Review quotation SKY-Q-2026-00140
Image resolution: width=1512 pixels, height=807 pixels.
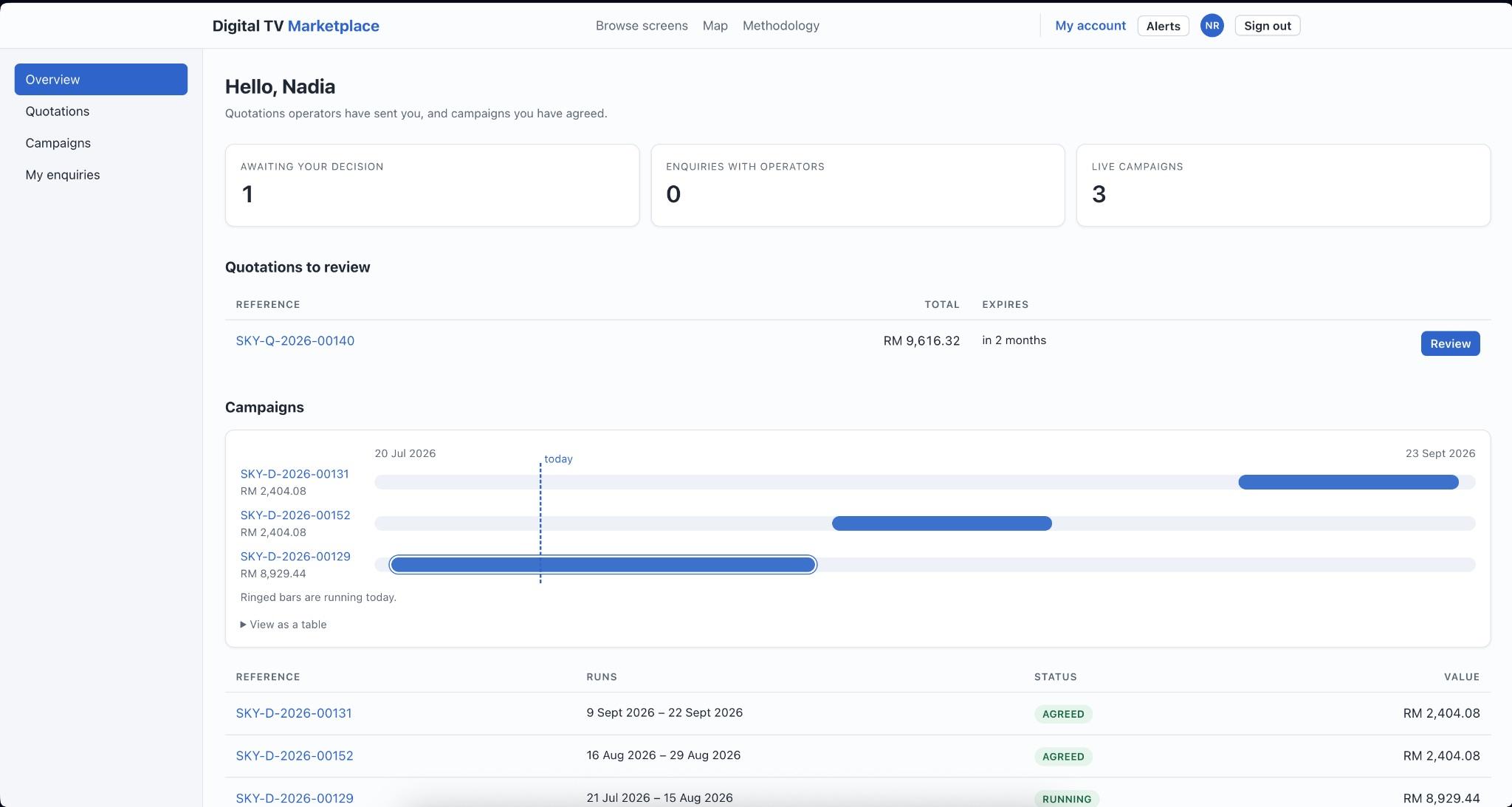click(1450, 343)
